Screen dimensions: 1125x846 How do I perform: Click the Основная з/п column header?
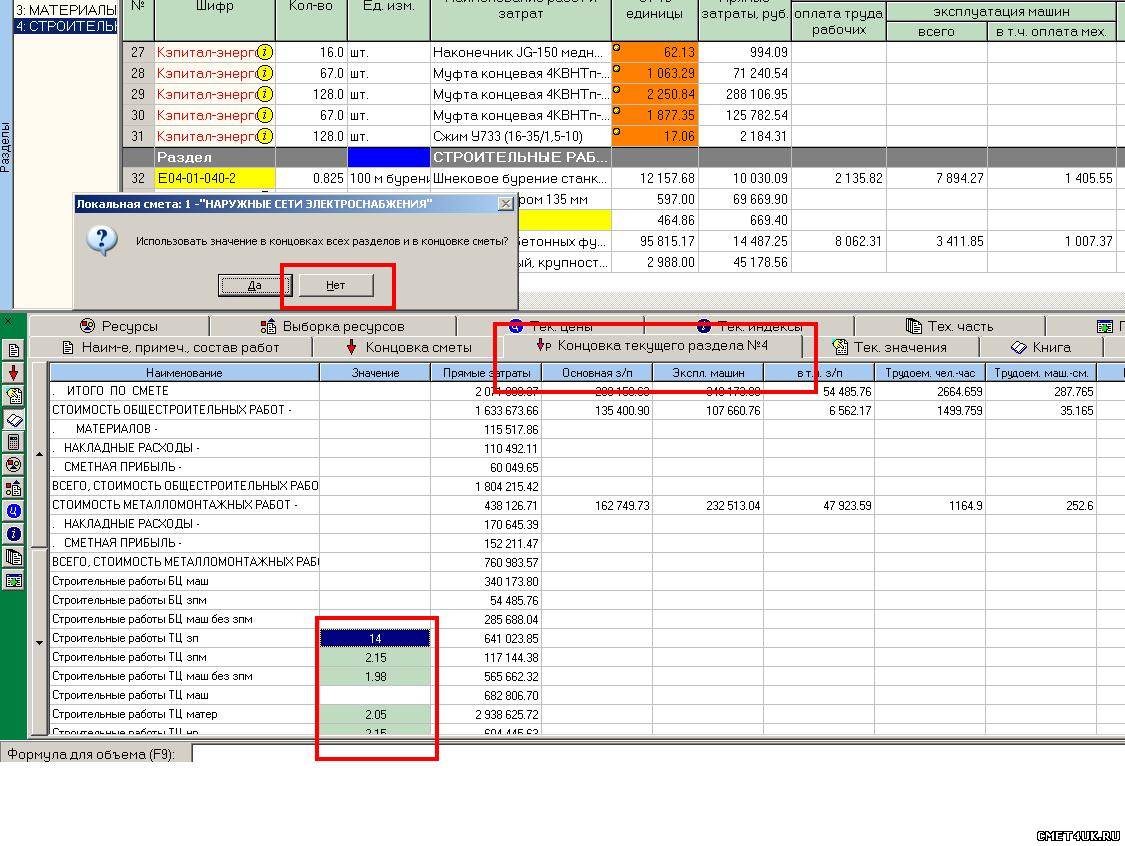pyautogui.click(x=597, y=372)
